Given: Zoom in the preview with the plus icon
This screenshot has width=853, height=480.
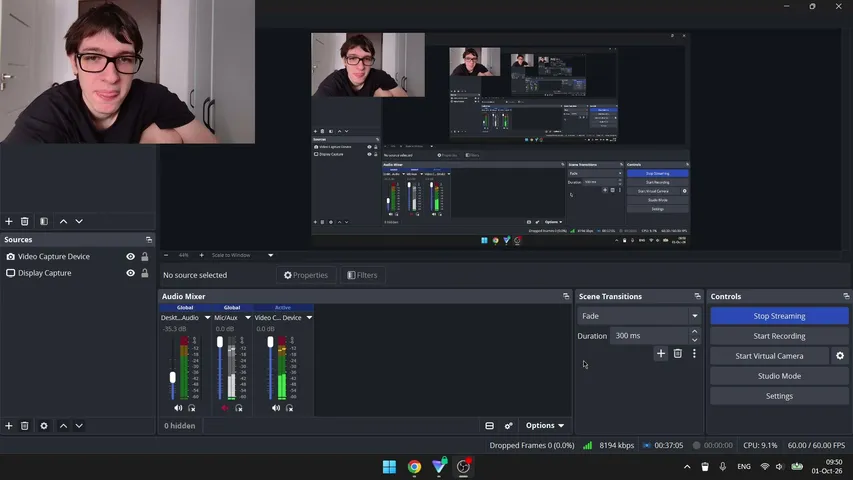Looking at the screenshot, I should click(201, 255).
